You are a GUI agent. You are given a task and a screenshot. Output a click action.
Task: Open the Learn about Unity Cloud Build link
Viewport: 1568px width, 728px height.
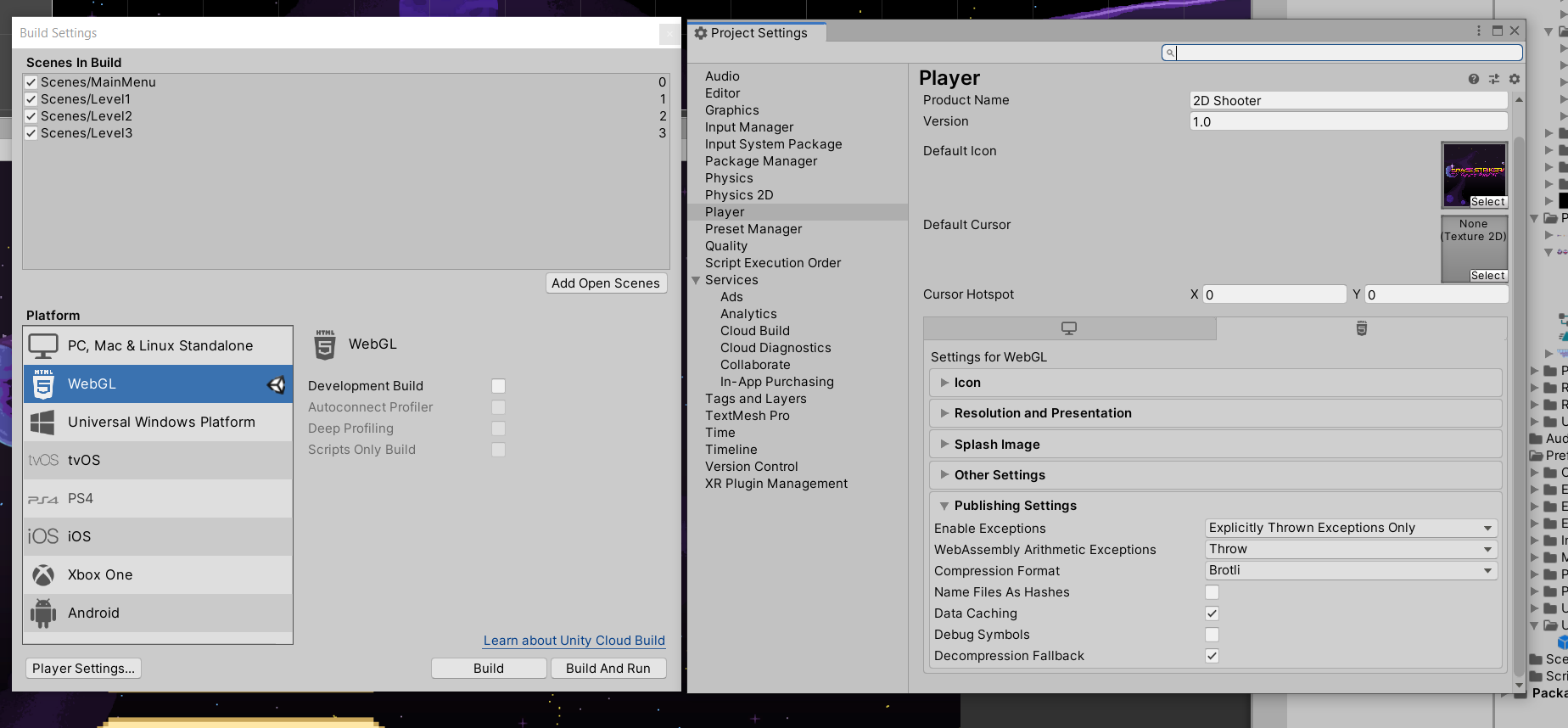[574, 641]
